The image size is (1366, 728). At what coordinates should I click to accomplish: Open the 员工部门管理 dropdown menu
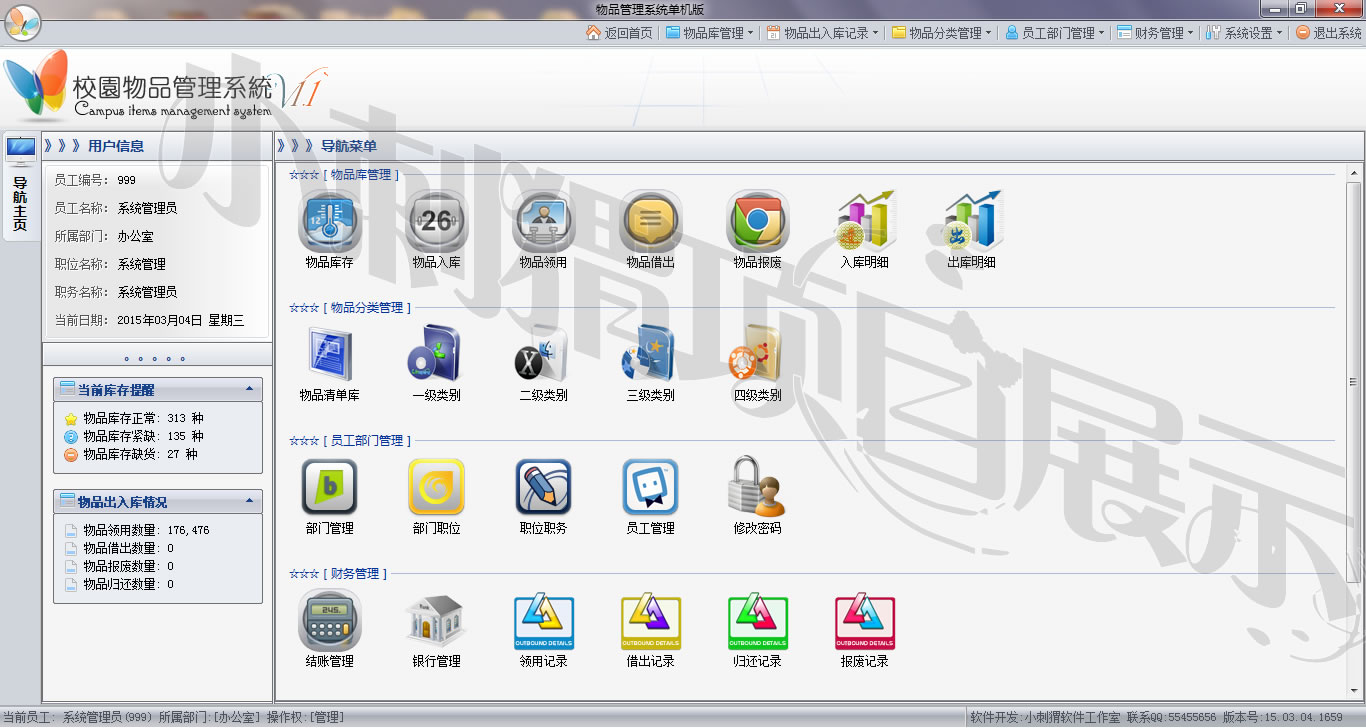click(x=1054, y=33)
